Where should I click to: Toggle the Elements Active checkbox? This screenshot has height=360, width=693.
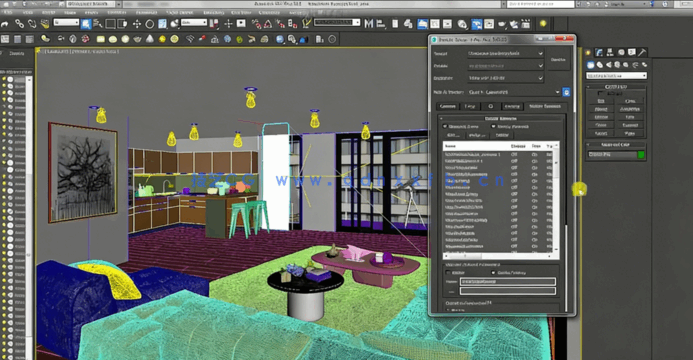446,127
